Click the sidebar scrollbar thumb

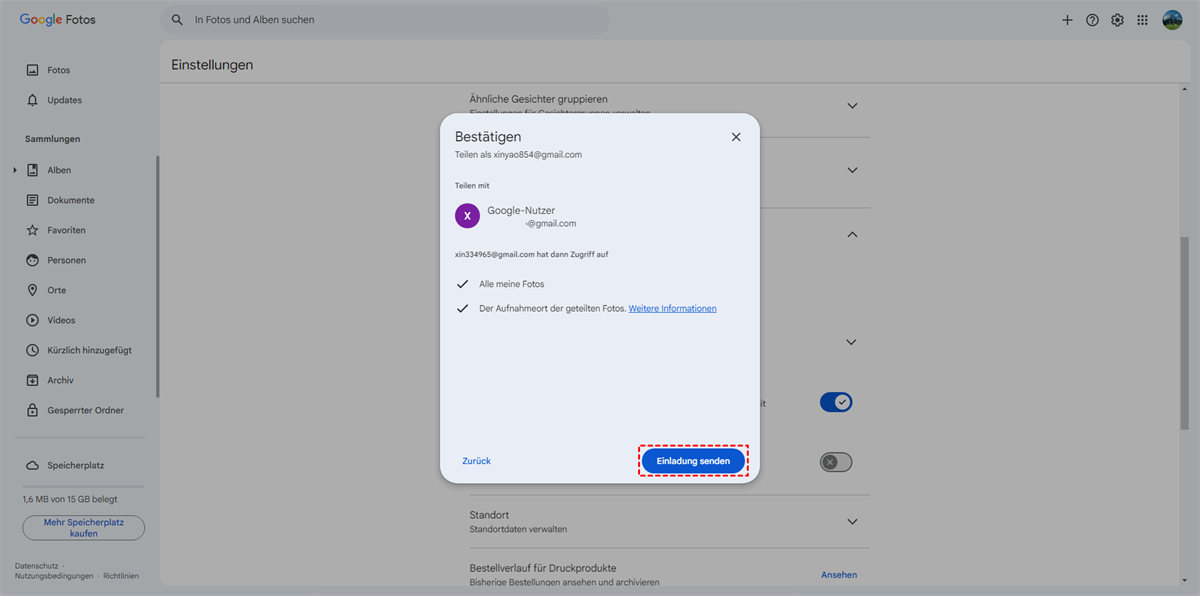(157, 278)
